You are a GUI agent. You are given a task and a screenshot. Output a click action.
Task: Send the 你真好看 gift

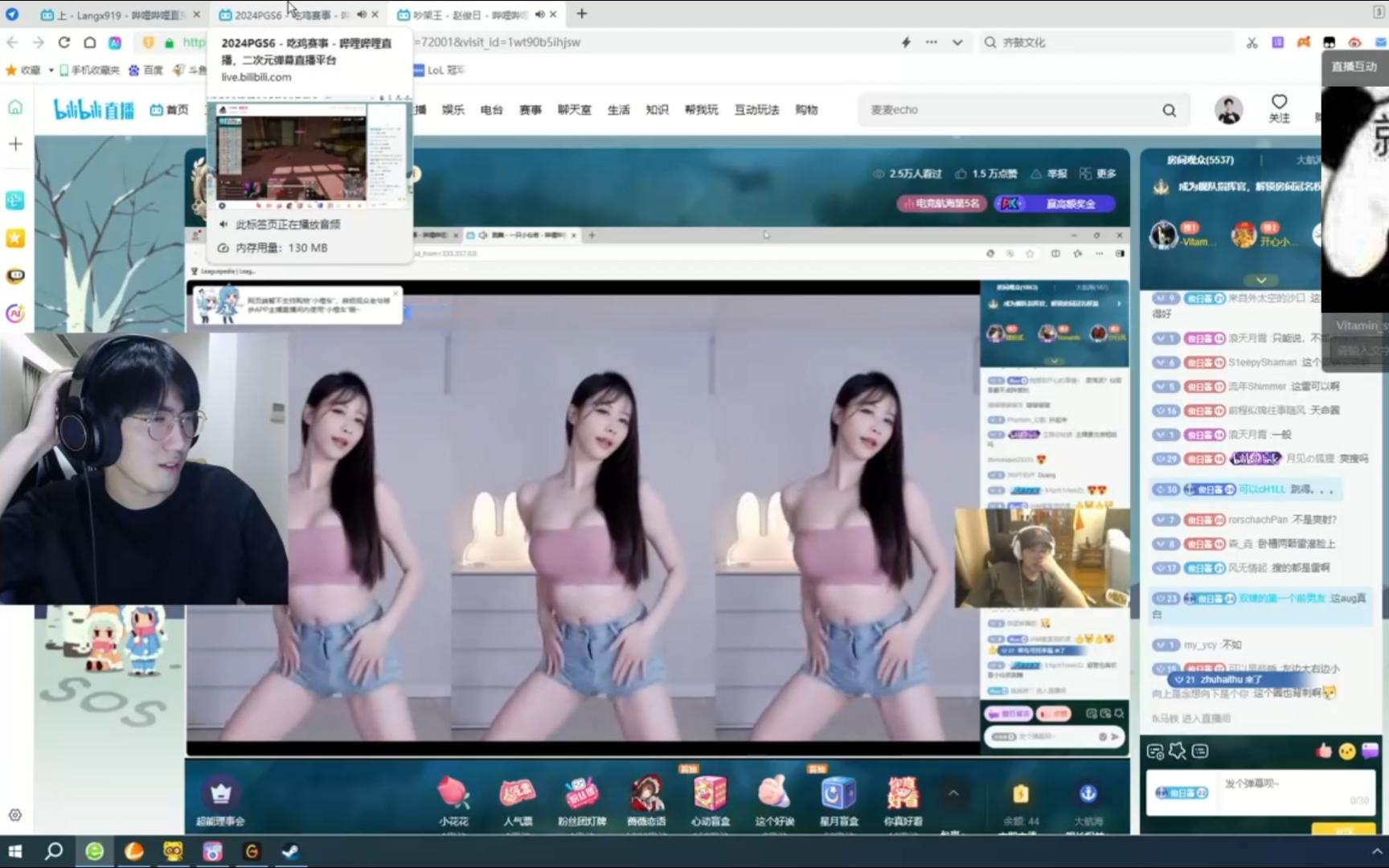[903, 800]
